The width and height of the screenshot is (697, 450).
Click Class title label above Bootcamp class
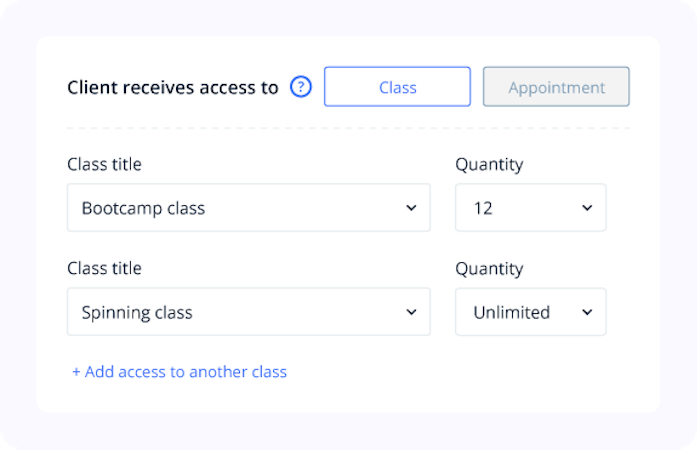[x=104, y=164]
